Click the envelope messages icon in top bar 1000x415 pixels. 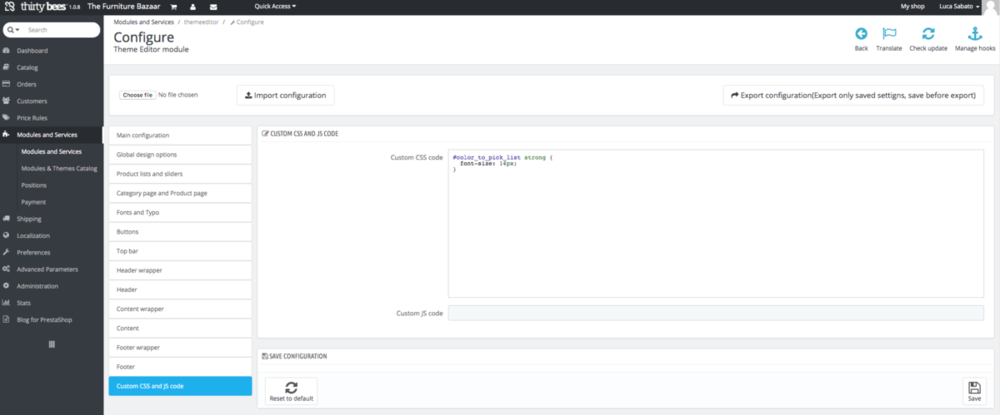tap(213, 6)
